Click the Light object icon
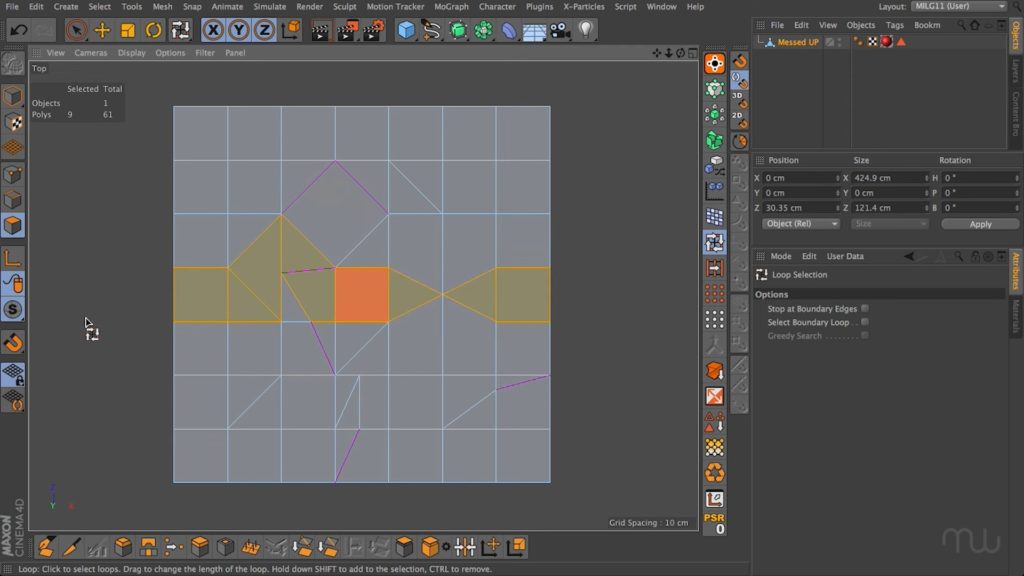 [586, 30]
